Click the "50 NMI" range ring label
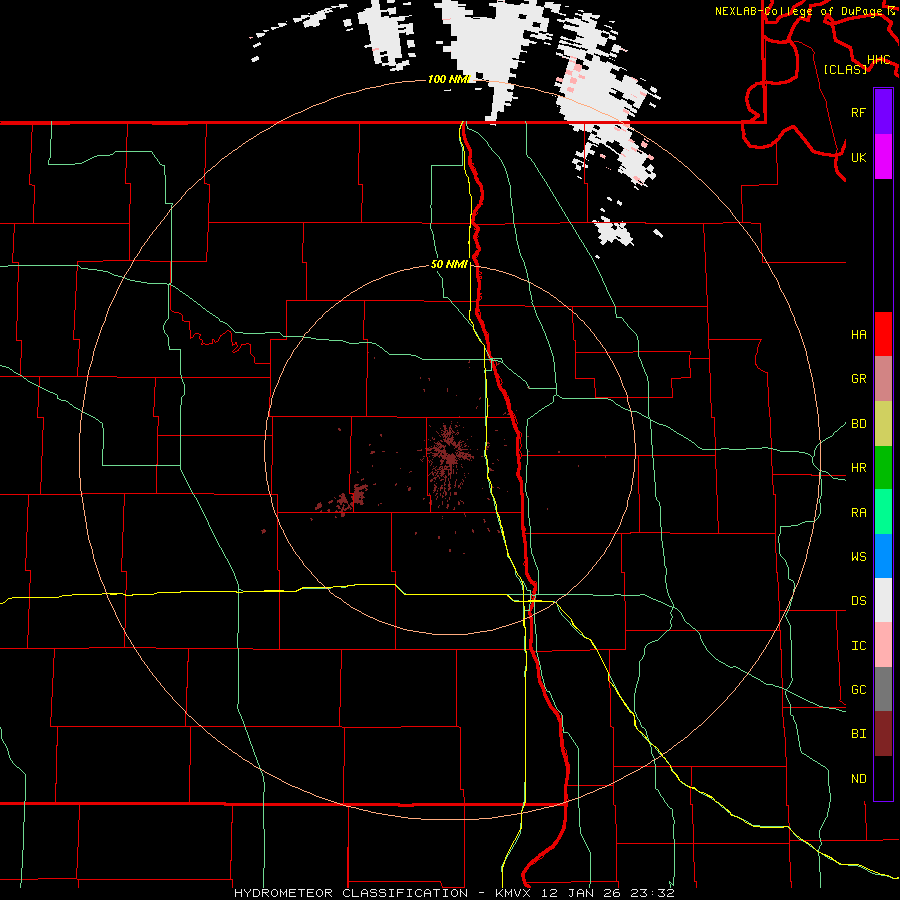900x900 pixels. (x=449, y=265)
